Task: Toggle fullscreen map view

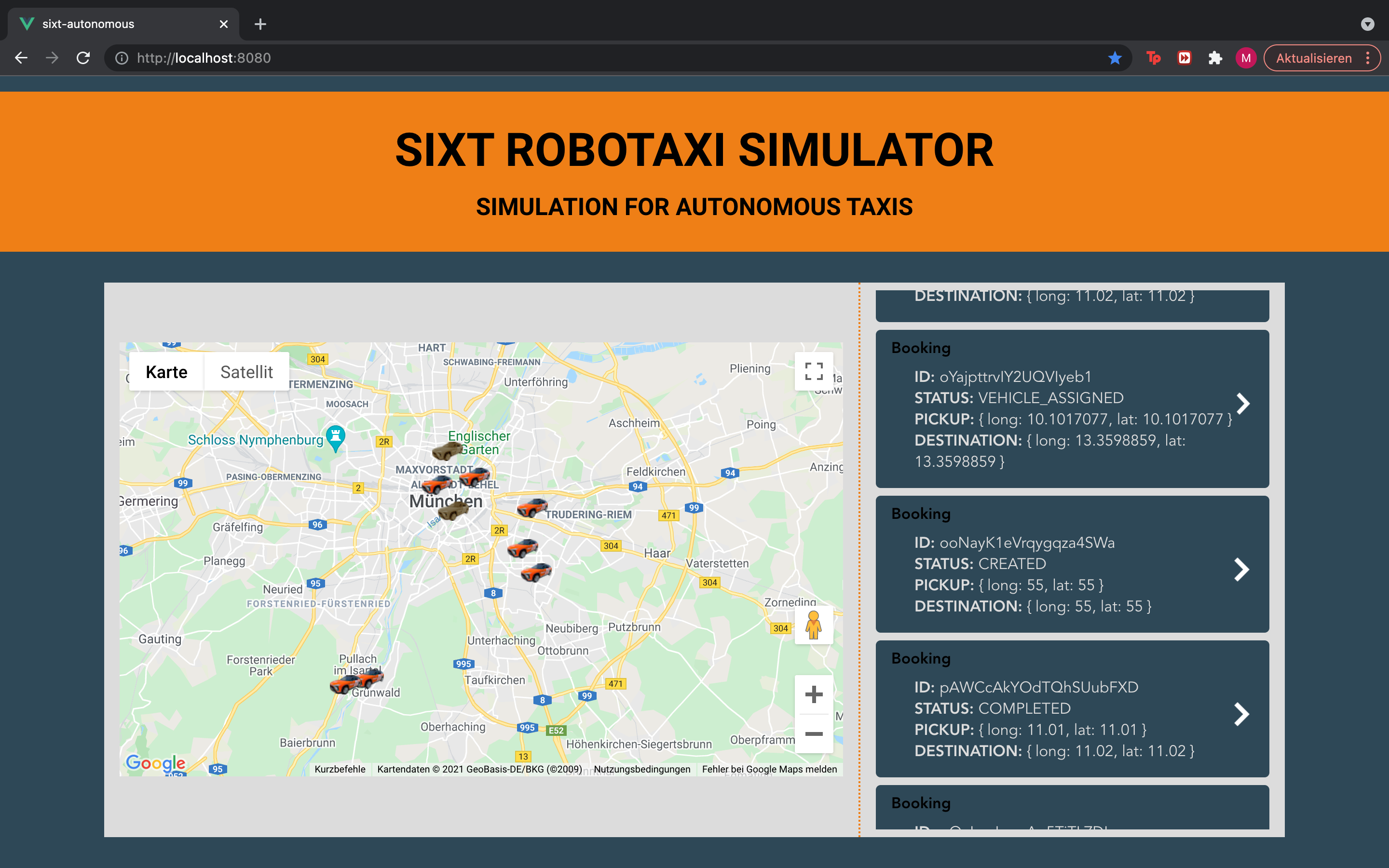Action: click(x=813, y=371)
